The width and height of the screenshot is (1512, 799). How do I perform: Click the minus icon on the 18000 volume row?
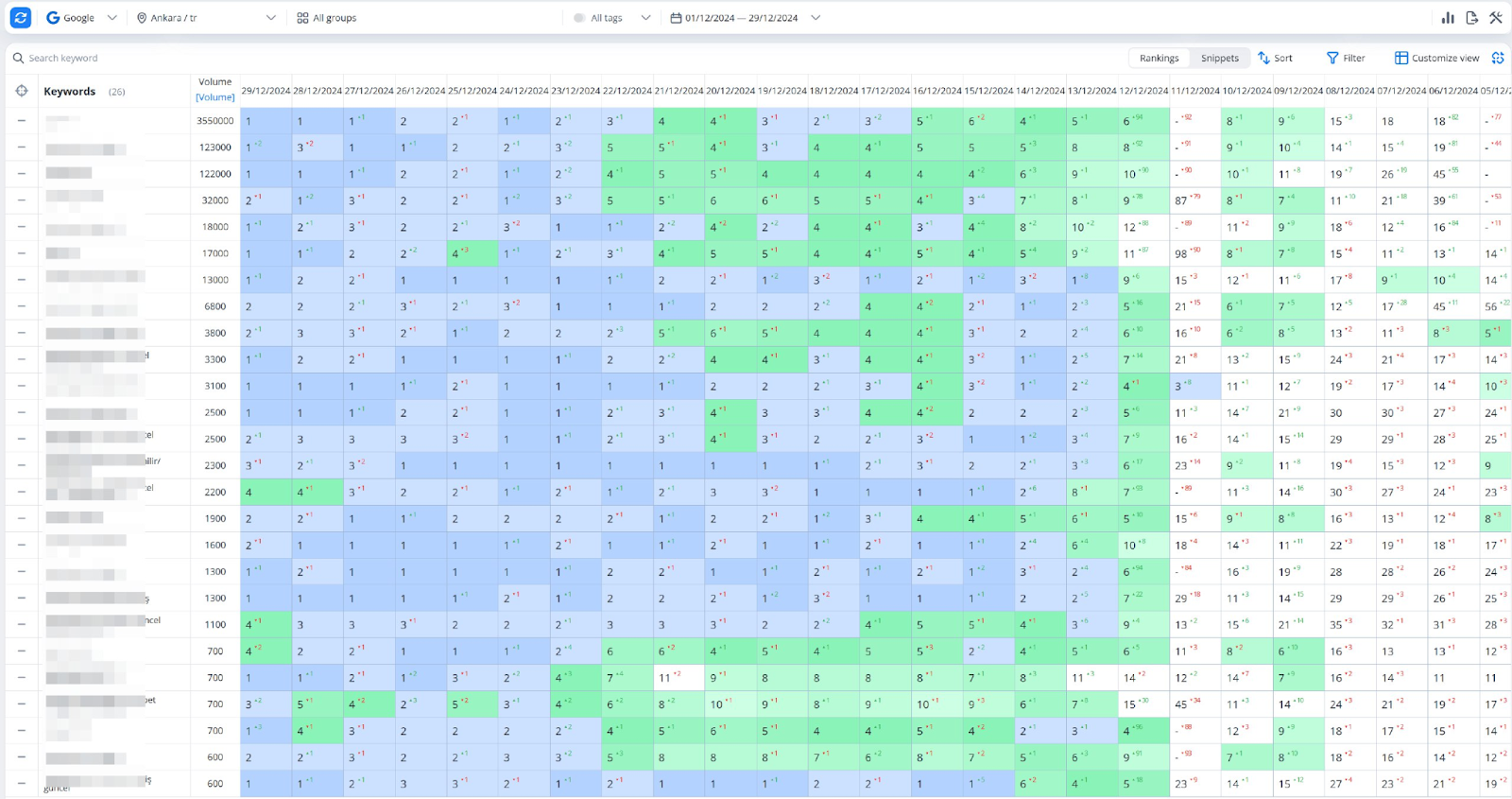click(x=22, y=226)
